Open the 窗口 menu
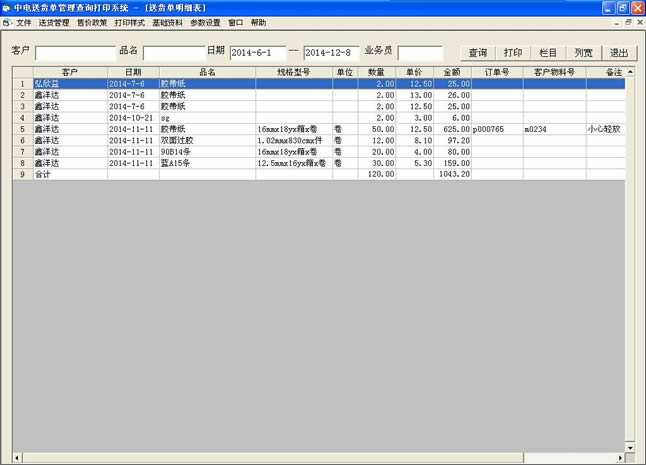The image size is (646, 465). click(235, 23)
